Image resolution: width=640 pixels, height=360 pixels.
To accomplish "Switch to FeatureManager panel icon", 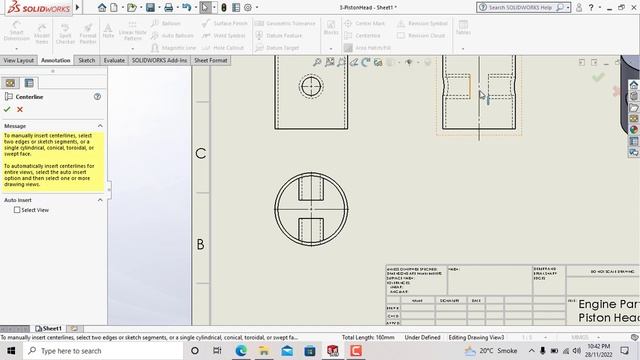I will (x=10, y=83).
